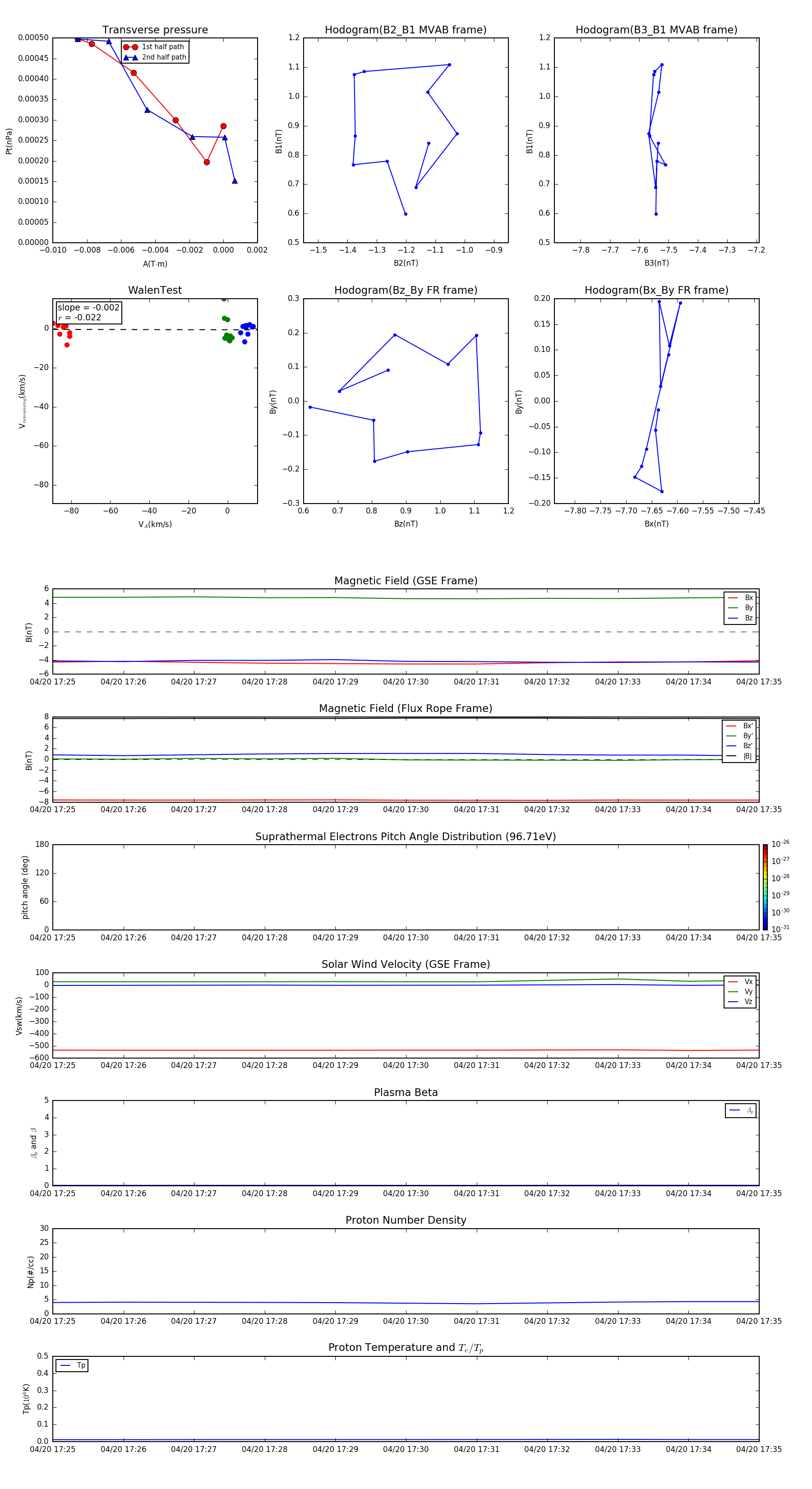Click the 'Solar Wind Velocity (GSE Frame)' title
This screenshot has width=812, height=1489.
tap(406, 964)
